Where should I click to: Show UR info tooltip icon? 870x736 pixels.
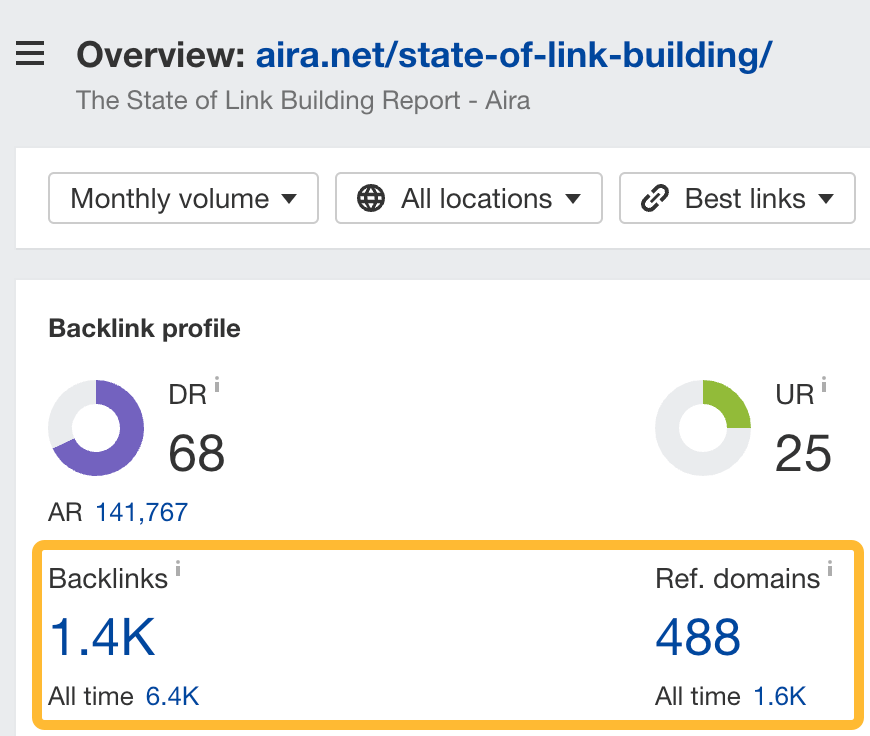tap(824, 384)
